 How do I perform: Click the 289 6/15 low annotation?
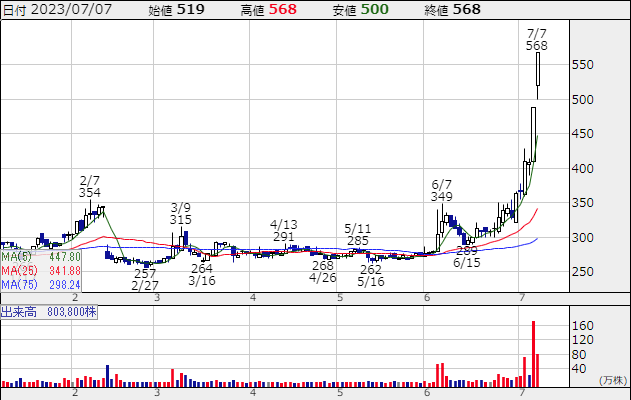tap(467, 257)
